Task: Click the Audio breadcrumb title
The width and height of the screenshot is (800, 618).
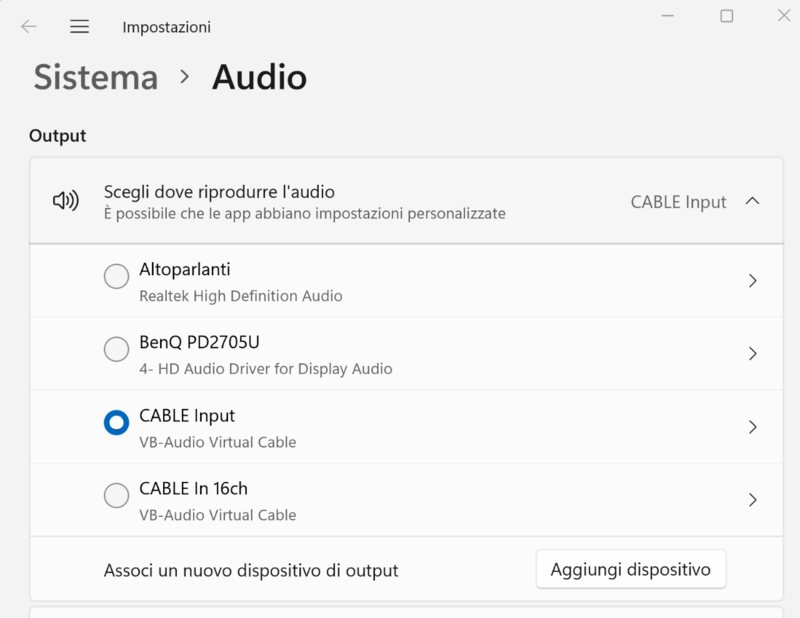Action: pos(259,77)
